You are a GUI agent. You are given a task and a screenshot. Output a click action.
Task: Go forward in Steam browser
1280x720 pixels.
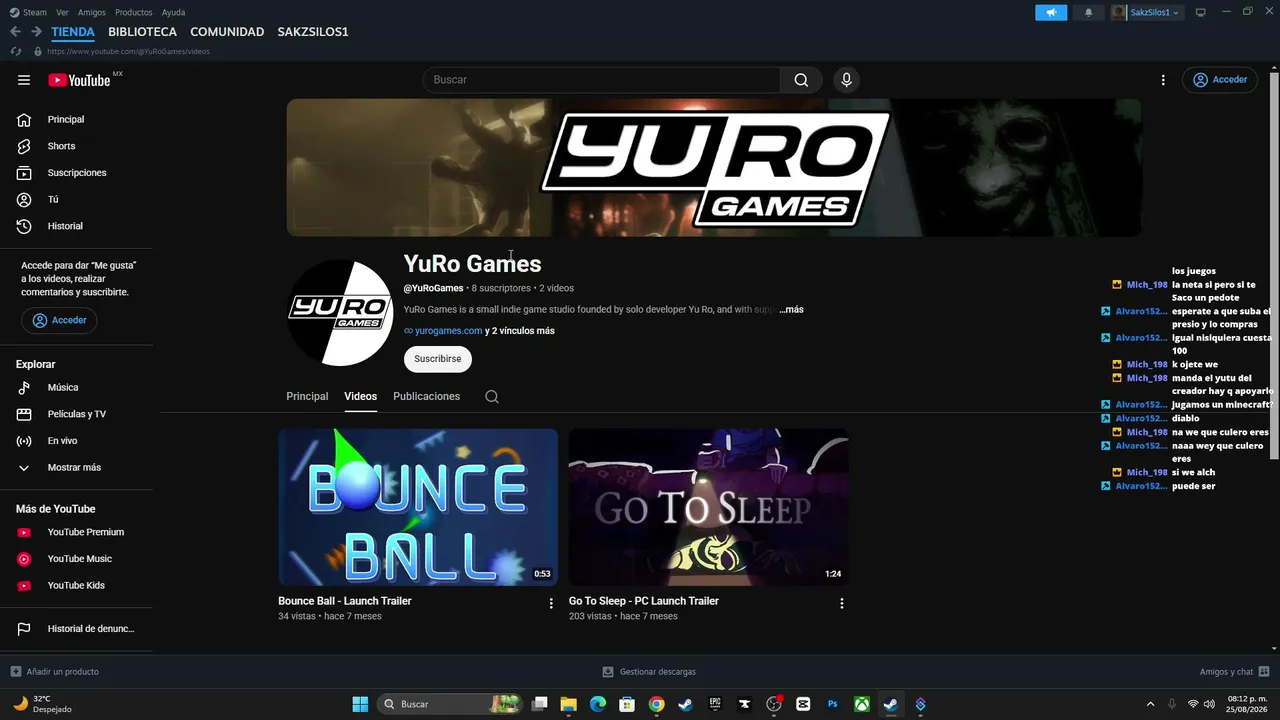click(x=36, y=32)
